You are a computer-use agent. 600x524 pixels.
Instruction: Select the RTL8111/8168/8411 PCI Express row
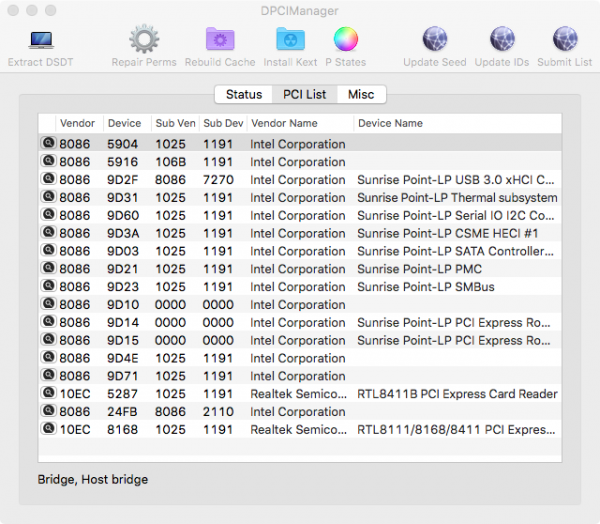point(455,430)
